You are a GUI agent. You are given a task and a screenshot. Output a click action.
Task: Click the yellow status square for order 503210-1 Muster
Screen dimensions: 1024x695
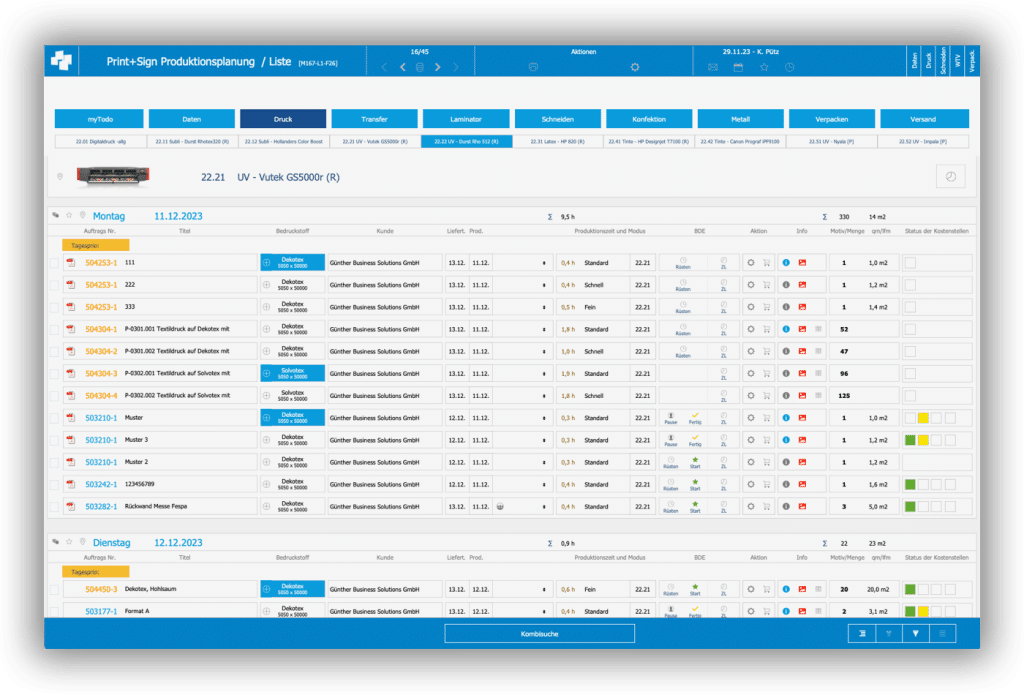[x=924, y=418]
